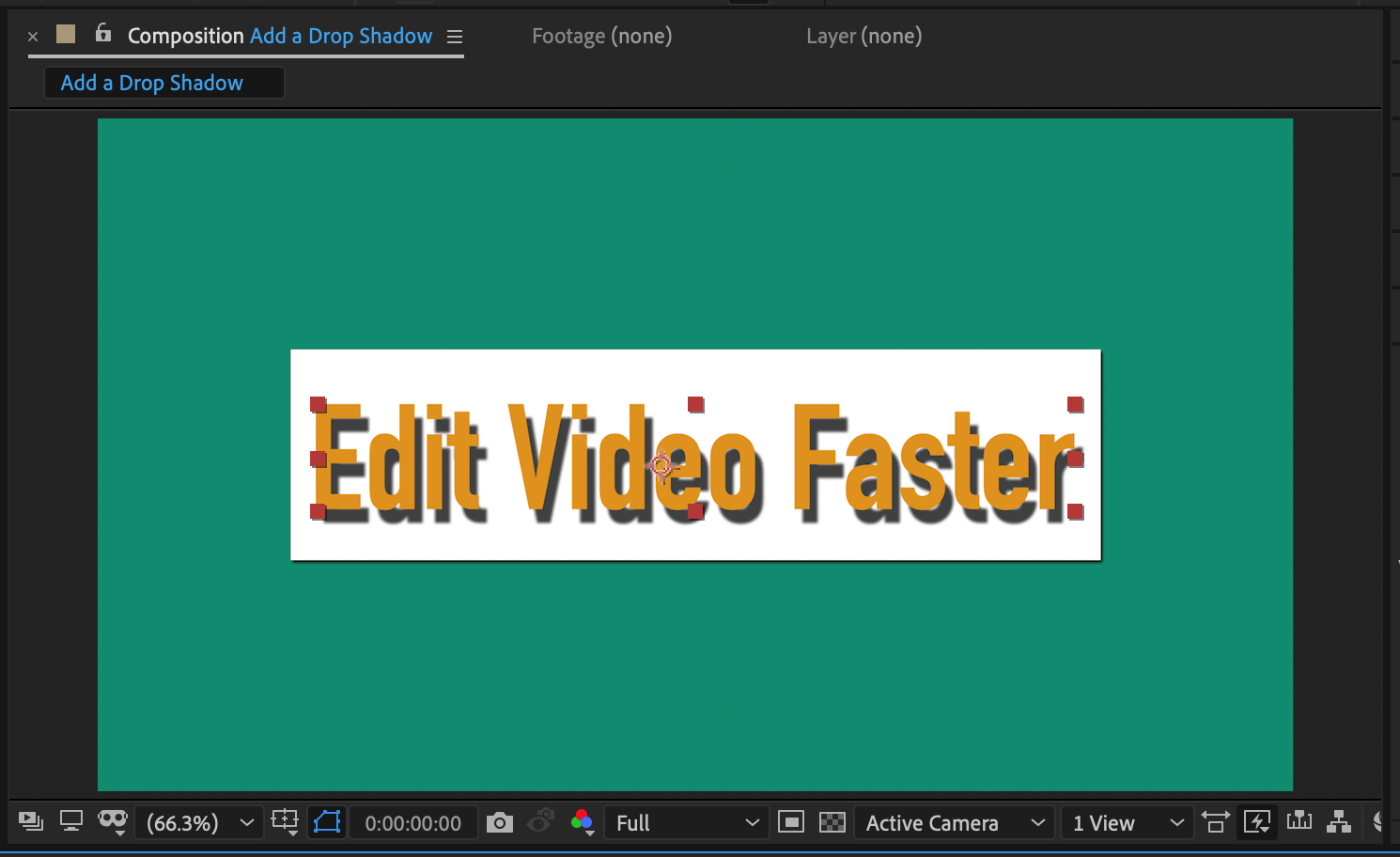Select the word Edit in the text layer
This screenshot has height=857, width=1400.
[399, 460]
